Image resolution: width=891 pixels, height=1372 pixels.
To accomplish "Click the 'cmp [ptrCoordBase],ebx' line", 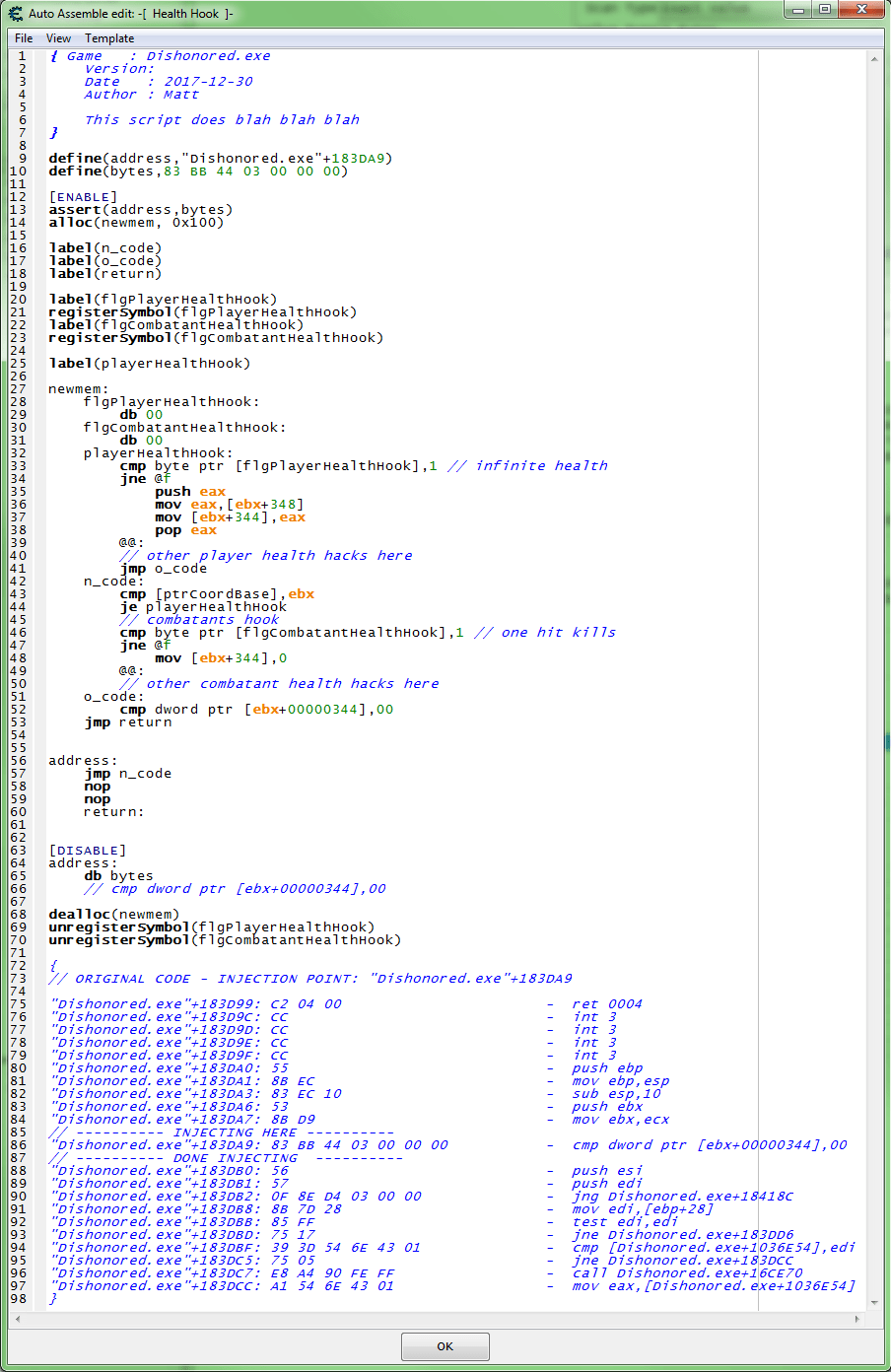I will 217,594.
